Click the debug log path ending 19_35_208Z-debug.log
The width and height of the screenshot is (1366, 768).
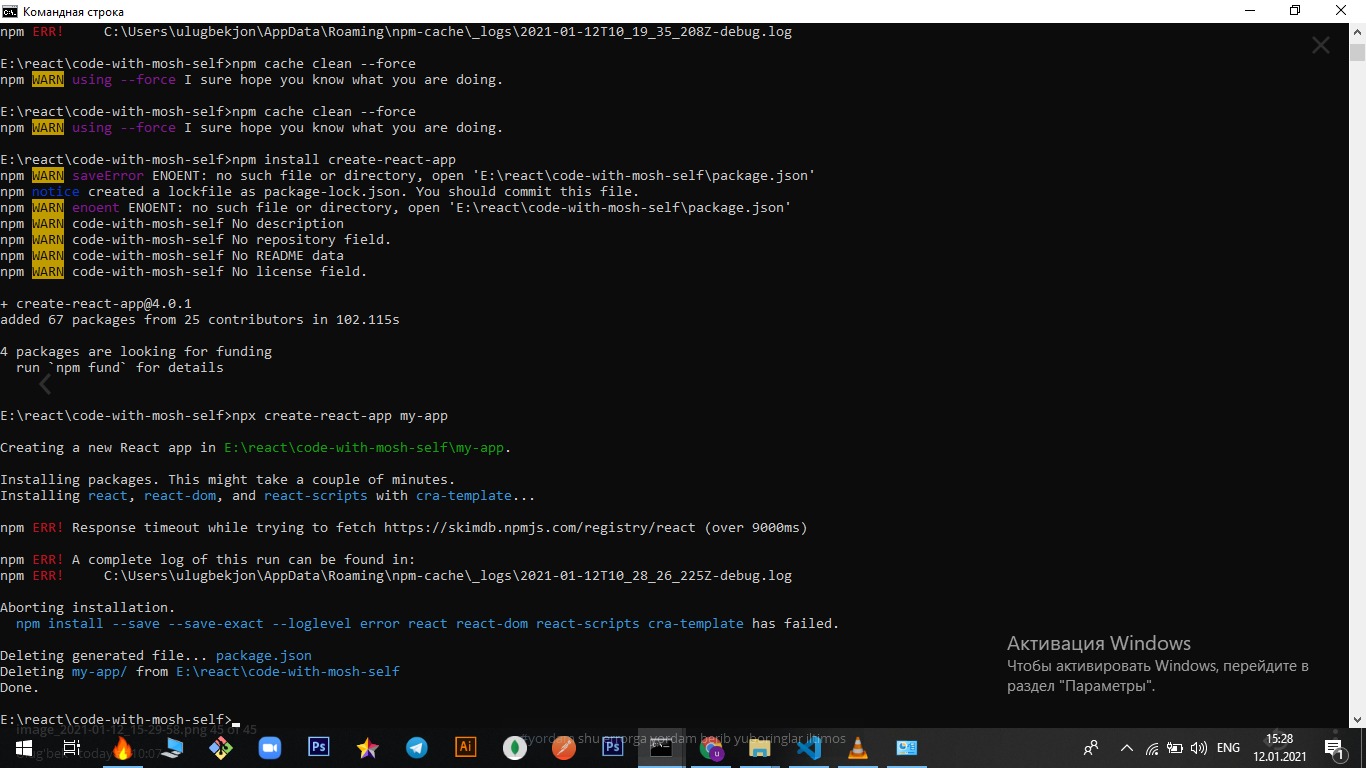click(x=448, y=32)
